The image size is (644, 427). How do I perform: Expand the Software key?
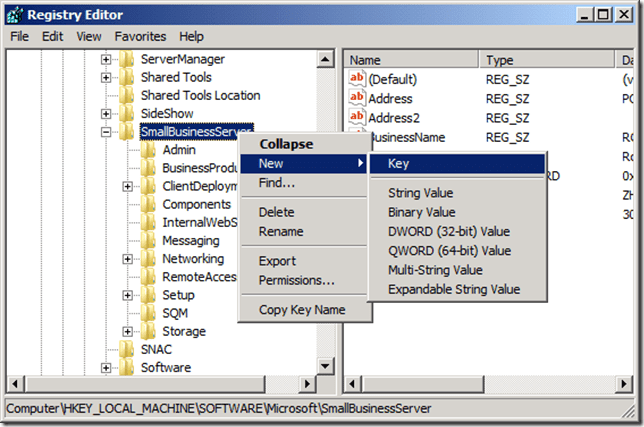pyautogui.click(x=106, y=367)
